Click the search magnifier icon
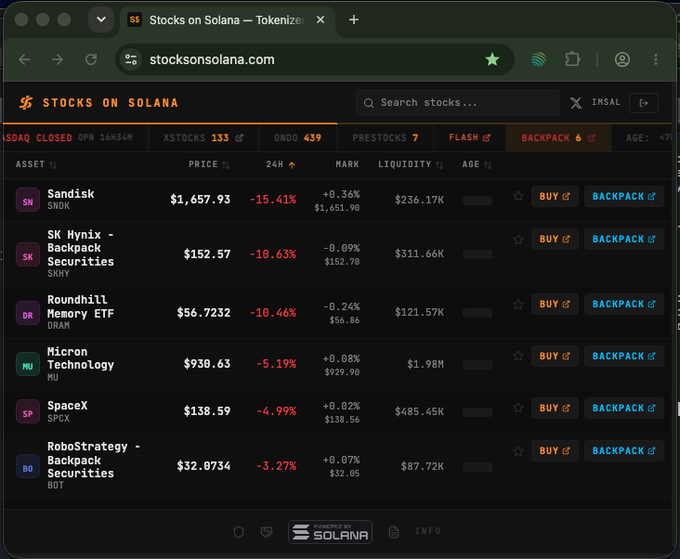The image size is (680, 559). click(369, 103)
